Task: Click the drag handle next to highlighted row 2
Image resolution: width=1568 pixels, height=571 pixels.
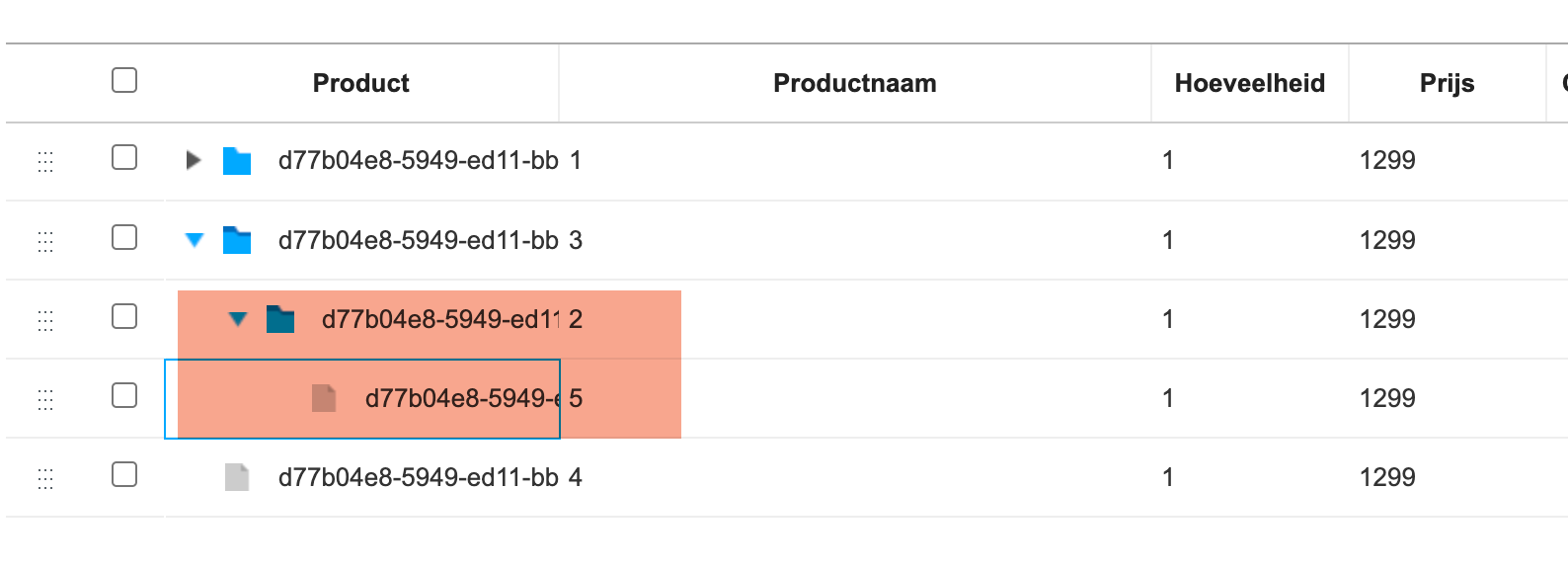Action: (x=44, y=318)
